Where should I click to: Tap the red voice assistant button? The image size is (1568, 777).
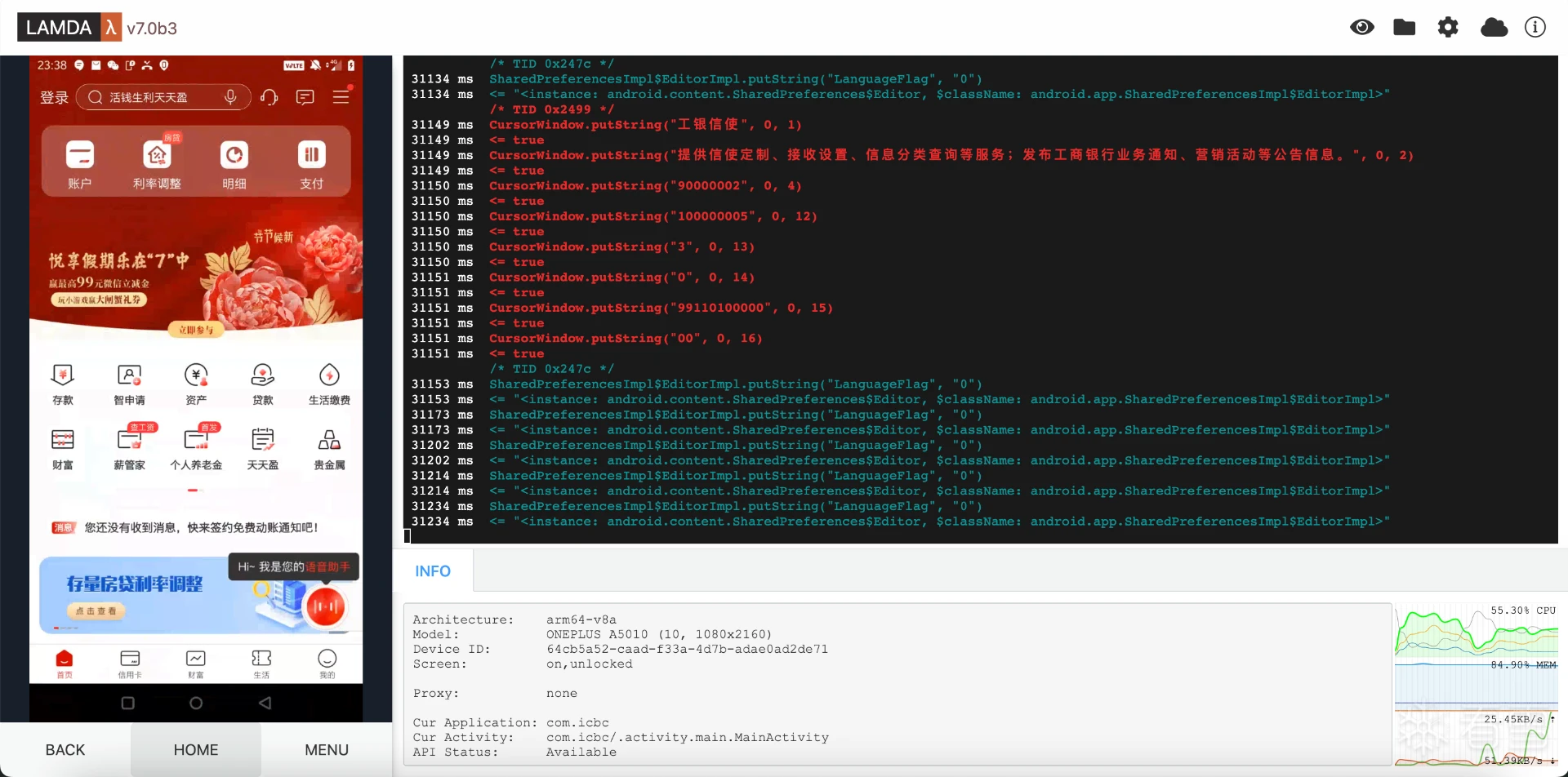pyautogui.click(x=325, y=607)
